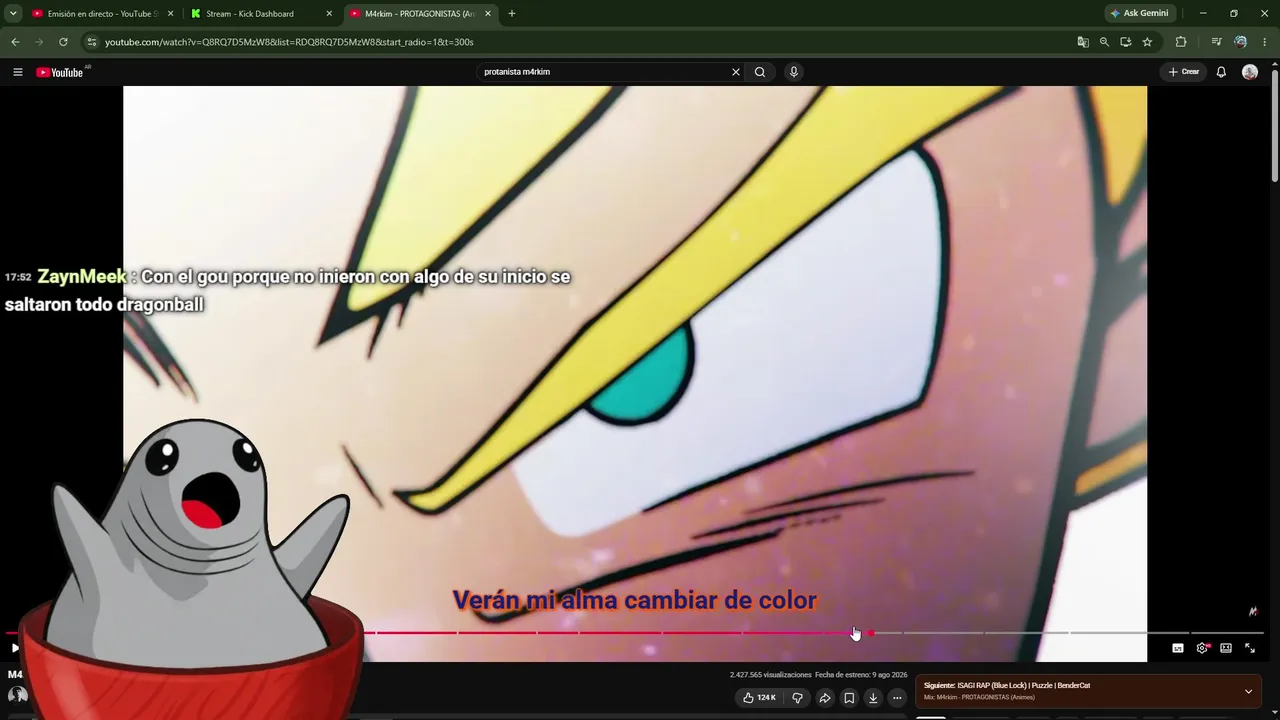Translate this page icon in address bar

click(x=1083, y=42)
